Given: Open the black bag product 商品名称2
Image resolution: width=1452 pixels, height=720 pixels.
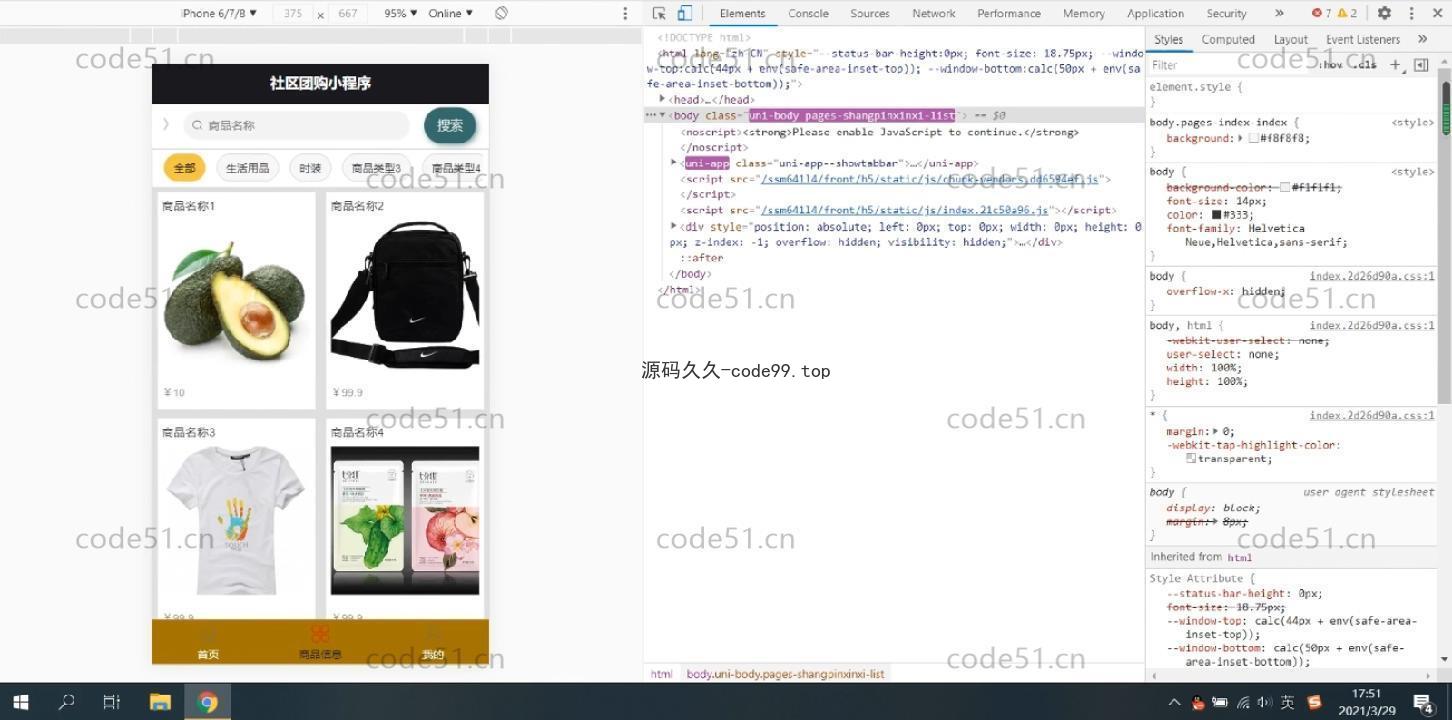Looking at the screenshot, I should click(405, 300).
